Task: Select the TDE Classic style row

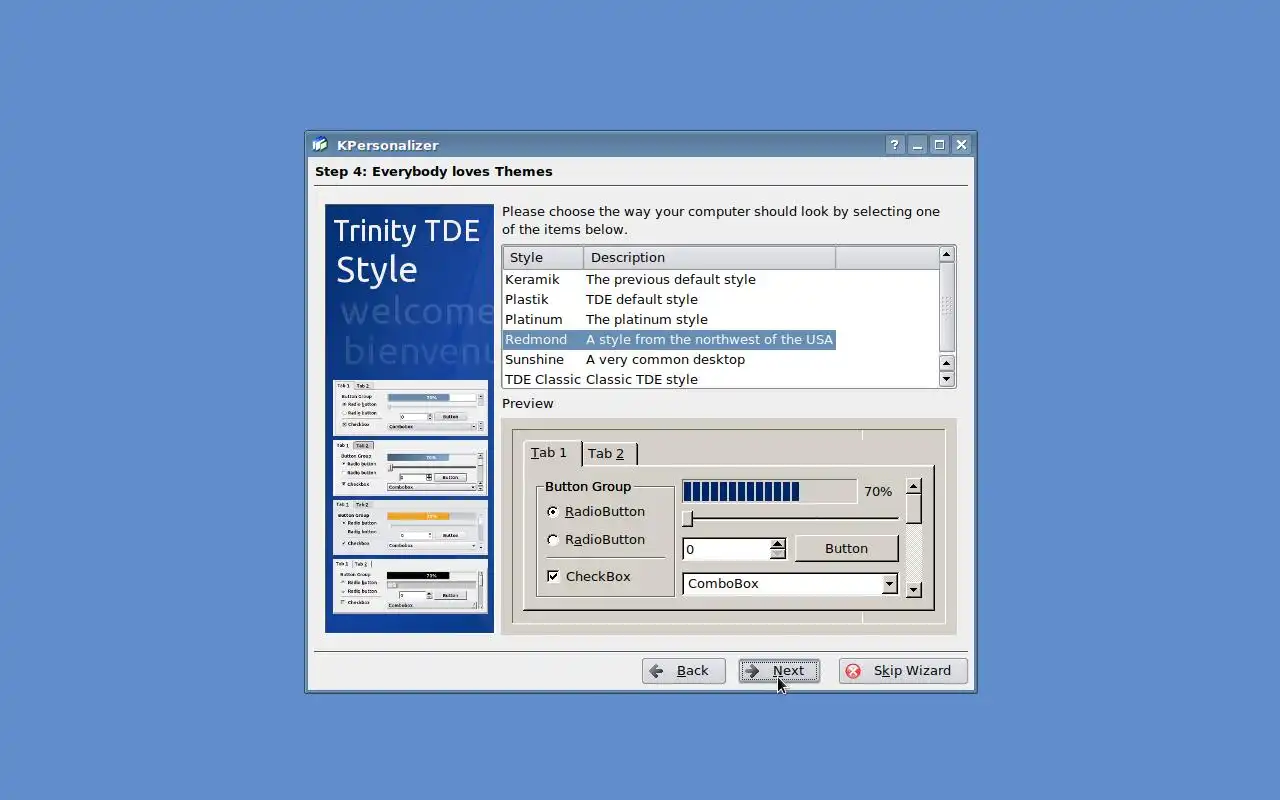Action: (669, 379)
